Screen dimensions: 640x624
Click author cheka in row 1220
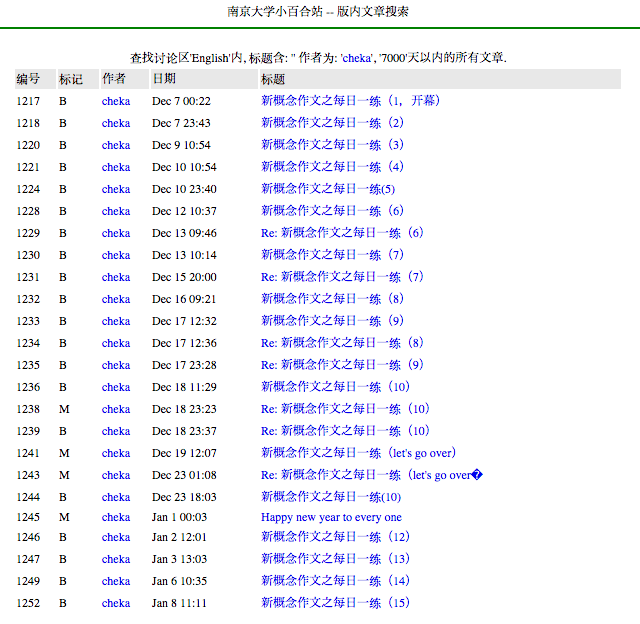[116, 145]
